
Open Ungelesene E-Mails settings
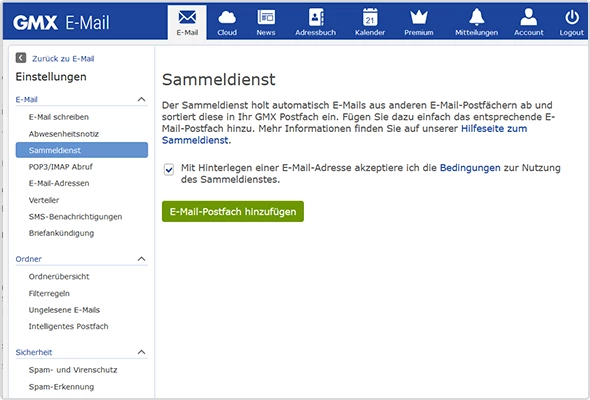click(64, 310)
